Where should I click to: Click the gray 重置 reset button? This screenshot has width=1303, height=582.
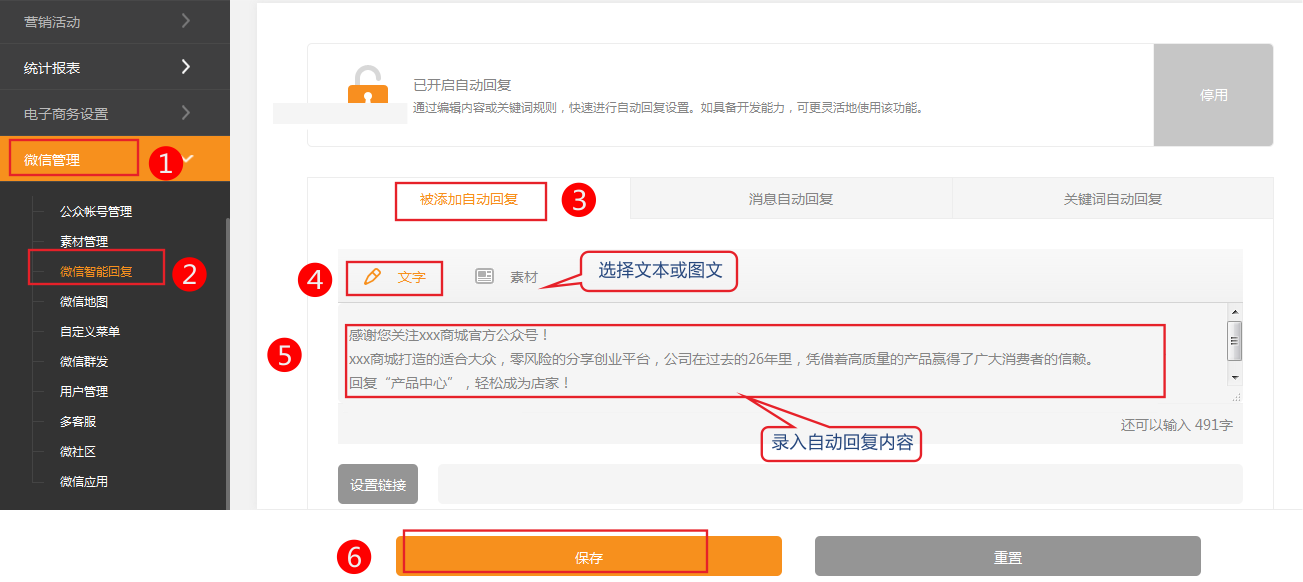click(1007, 557)
